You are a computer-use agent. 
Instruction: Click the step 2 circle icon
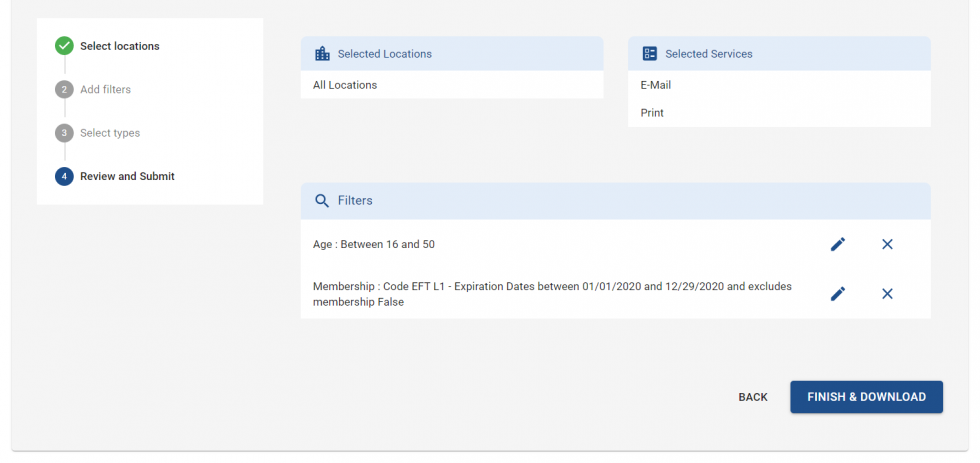coord(64,89)
